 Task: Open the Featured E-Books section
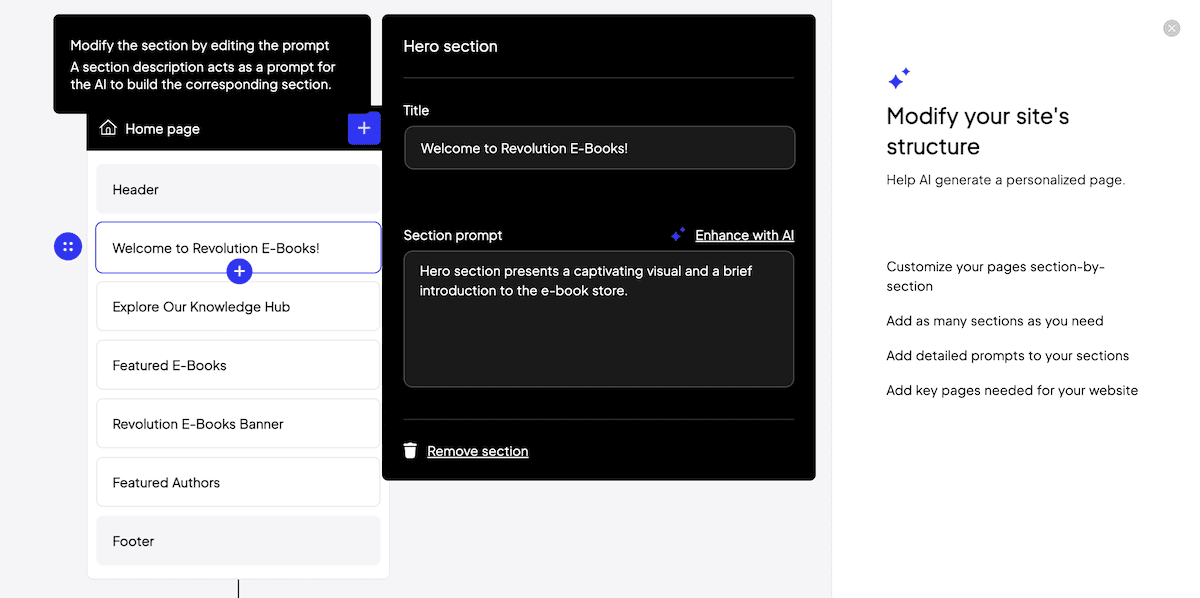238,365
